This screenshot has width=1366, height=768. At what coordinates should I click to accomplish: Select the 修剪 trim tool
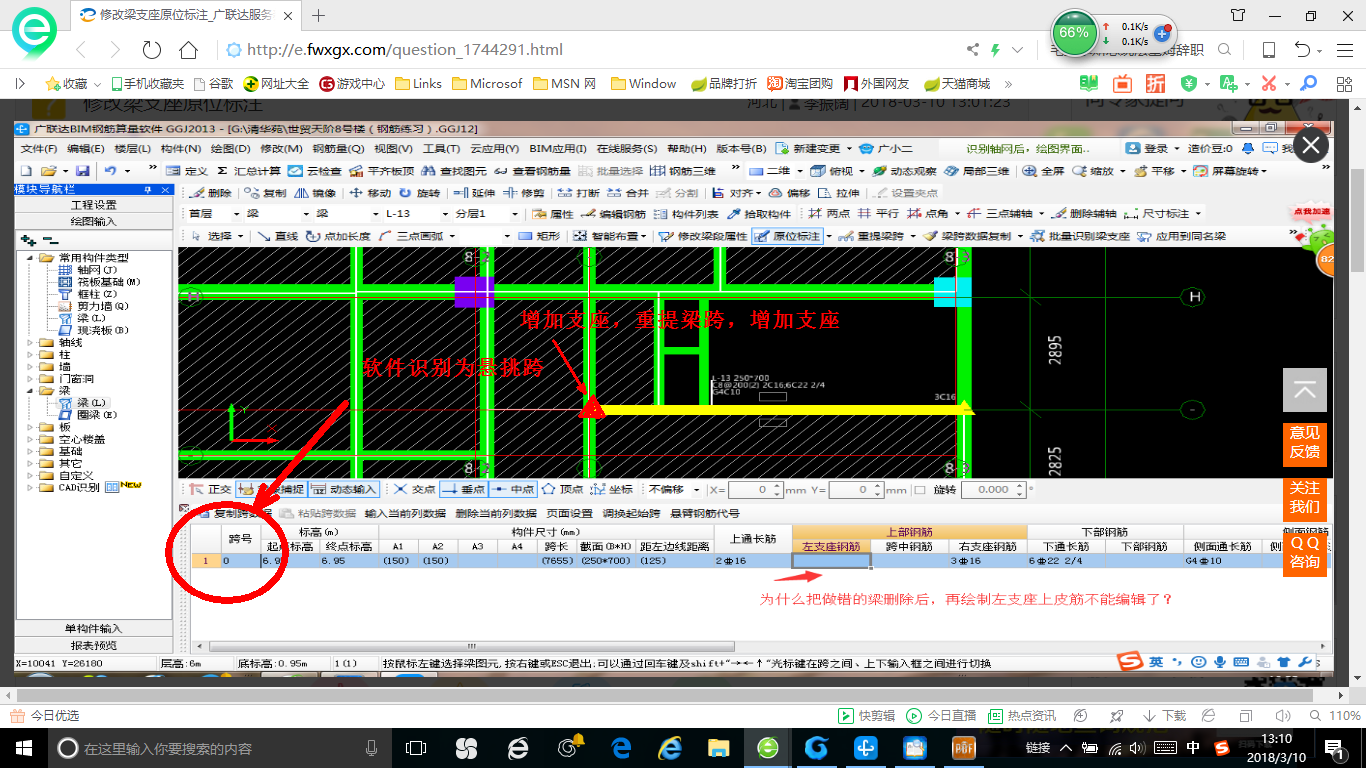coord(524,193)
